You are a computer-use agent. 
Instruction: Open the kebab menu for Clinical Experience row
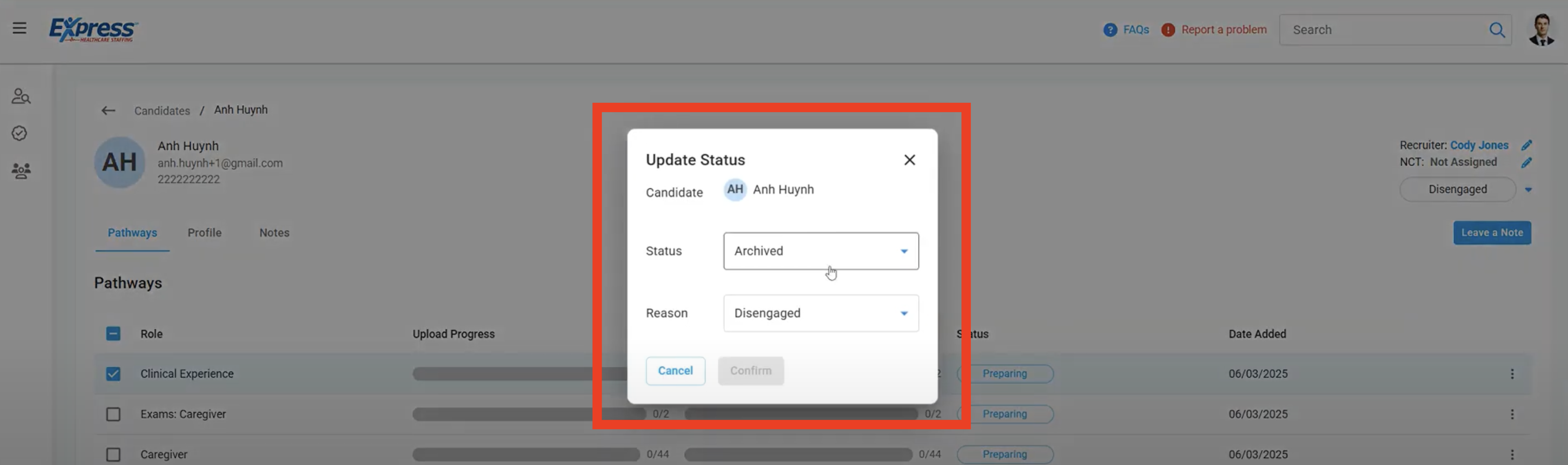tap(1513, 373)
